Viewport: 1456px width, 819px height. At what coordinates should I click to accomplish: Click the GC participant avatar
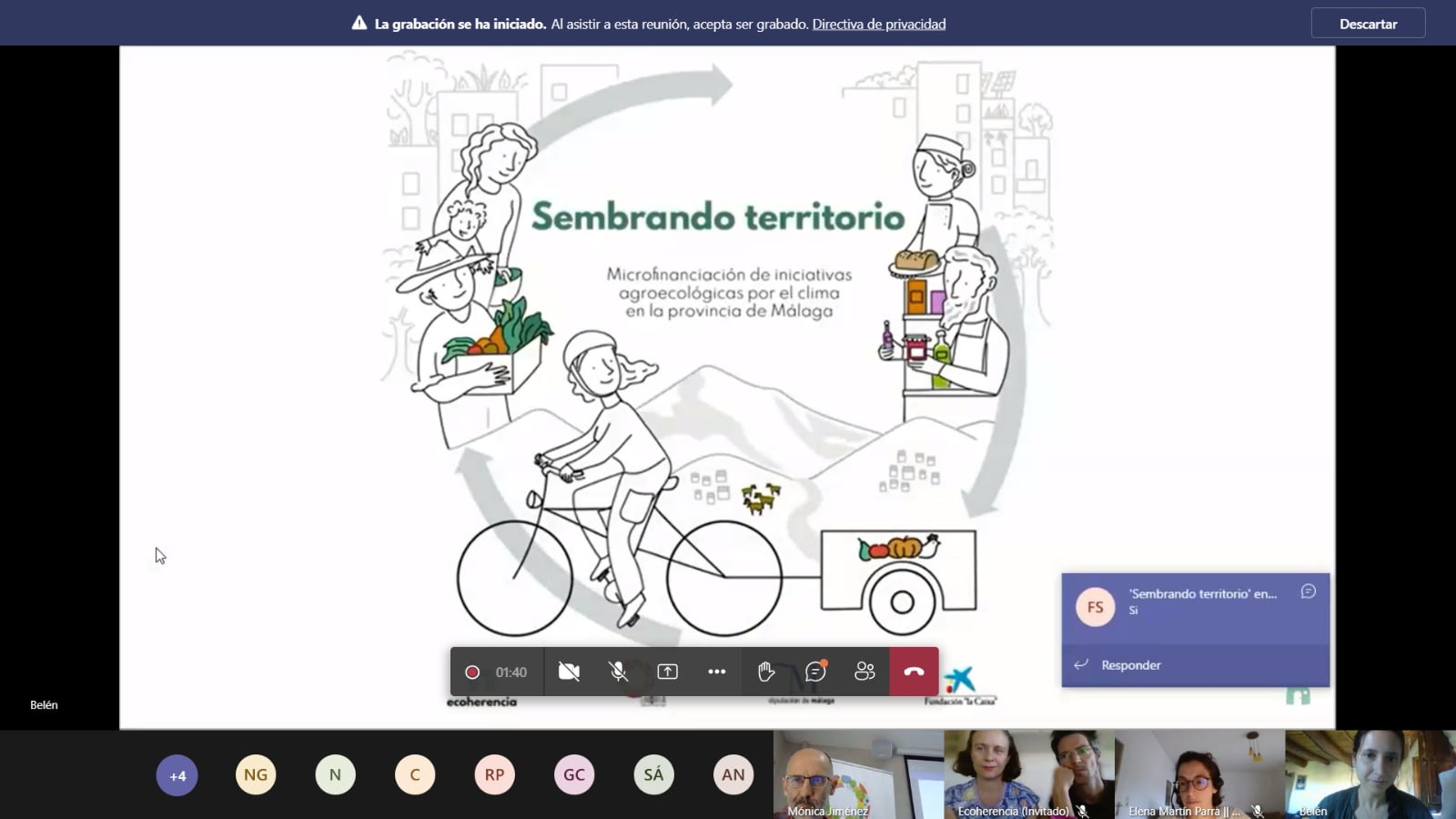pyautogui.click(x=574, y=774)
